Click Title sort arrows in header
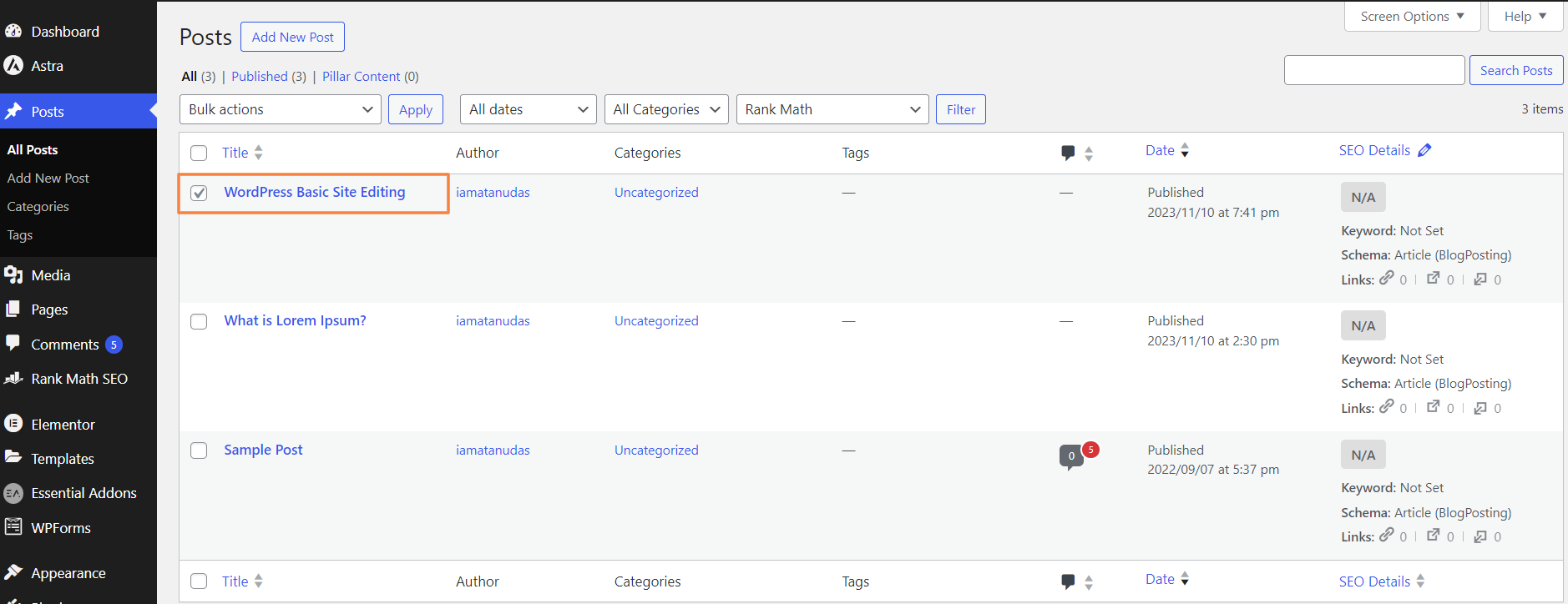Image resolution: width=1568 pixels, height=604 pixels. (259, 153)
